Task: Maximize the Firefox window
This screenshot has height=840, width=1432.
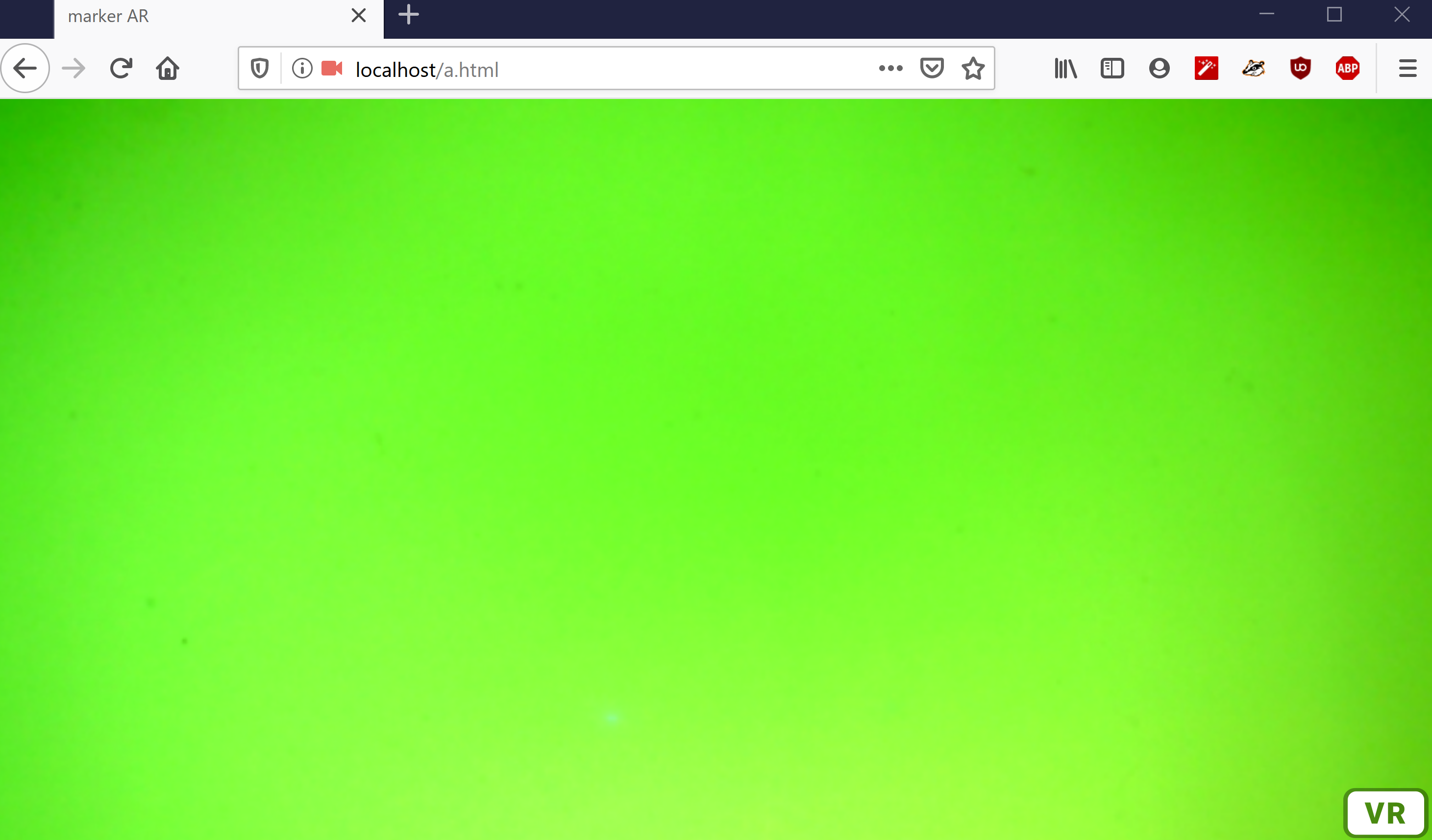Action: point(1334,14)
